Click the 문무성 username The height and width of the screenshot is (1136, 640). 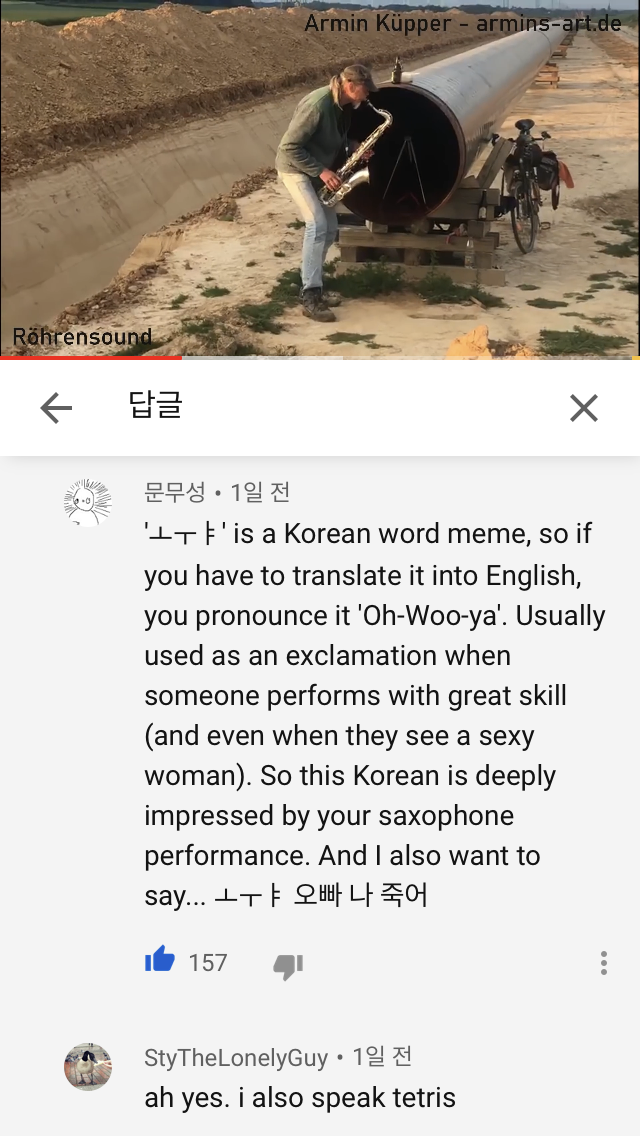pyautogui.click(x=175, y=493)
